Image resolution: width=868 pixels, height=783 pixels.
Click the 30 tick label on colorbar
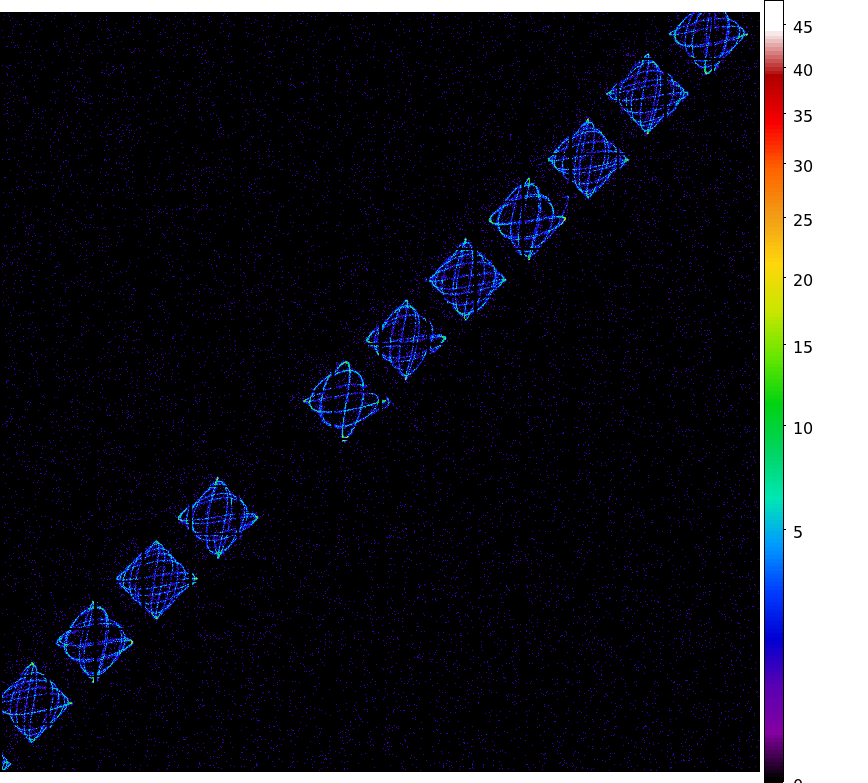[802, 166]
